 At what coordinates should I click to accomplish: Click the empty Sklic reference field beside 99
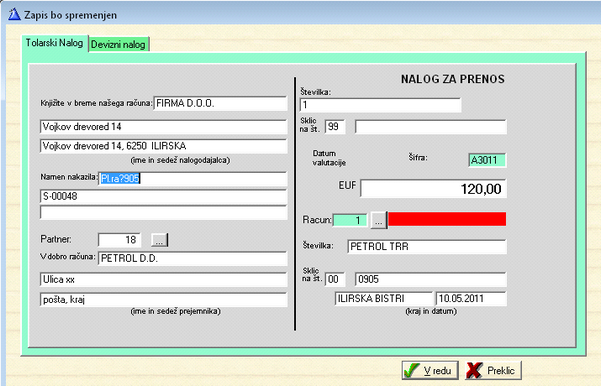coord(431,127)
